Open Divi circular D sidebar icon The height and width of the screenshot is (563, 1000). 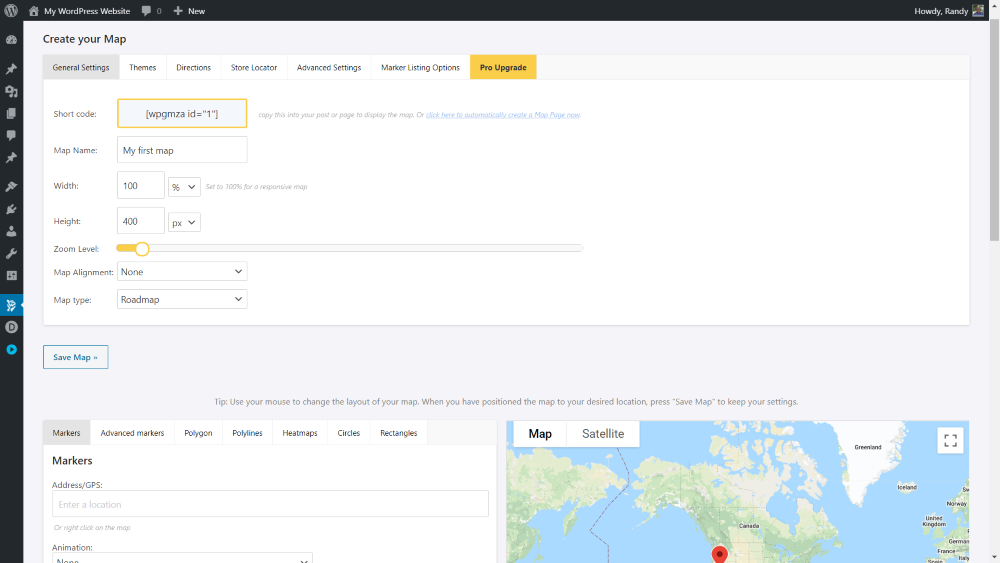tap(11, 327)
